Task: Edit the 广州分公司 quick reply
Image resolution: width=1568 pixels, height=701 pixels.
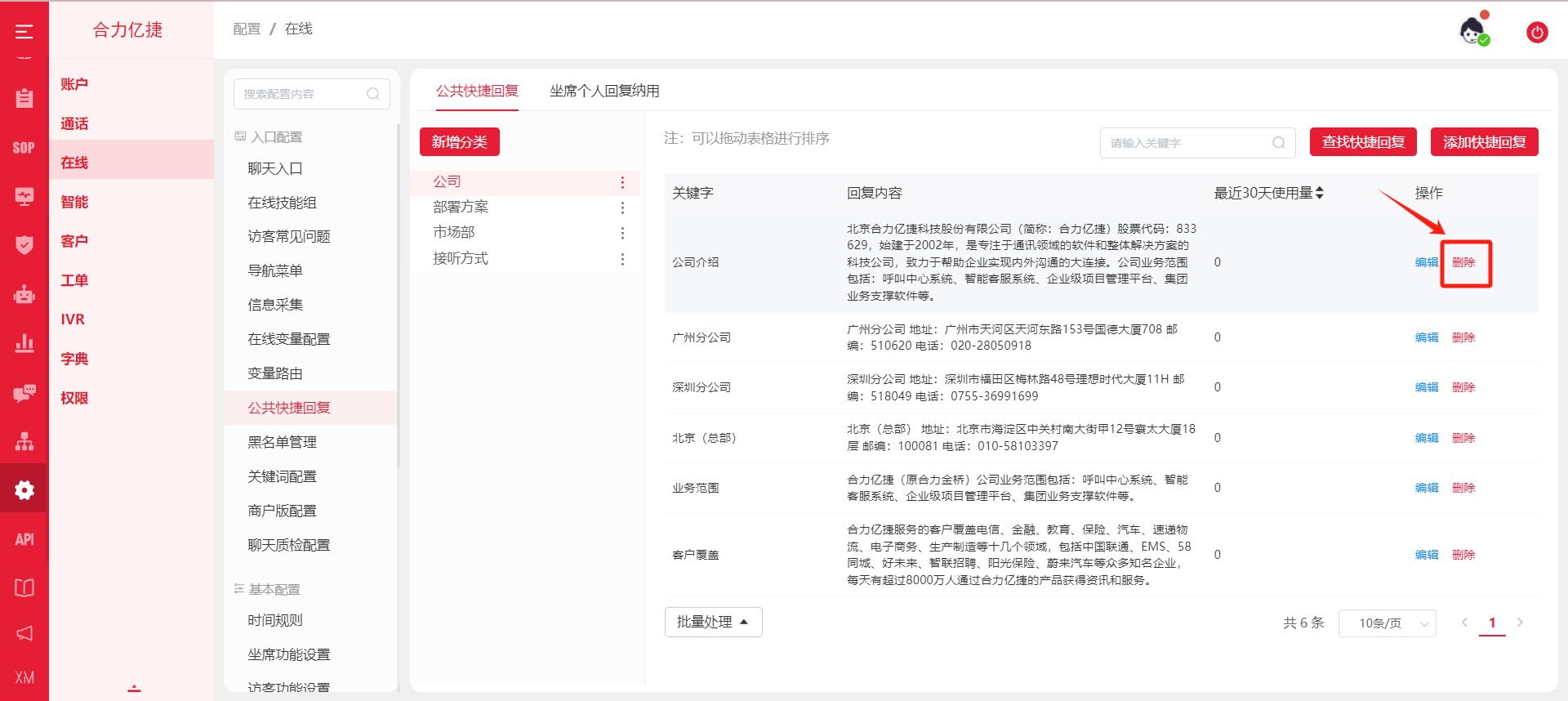Action: click(x=1427, y=337)
